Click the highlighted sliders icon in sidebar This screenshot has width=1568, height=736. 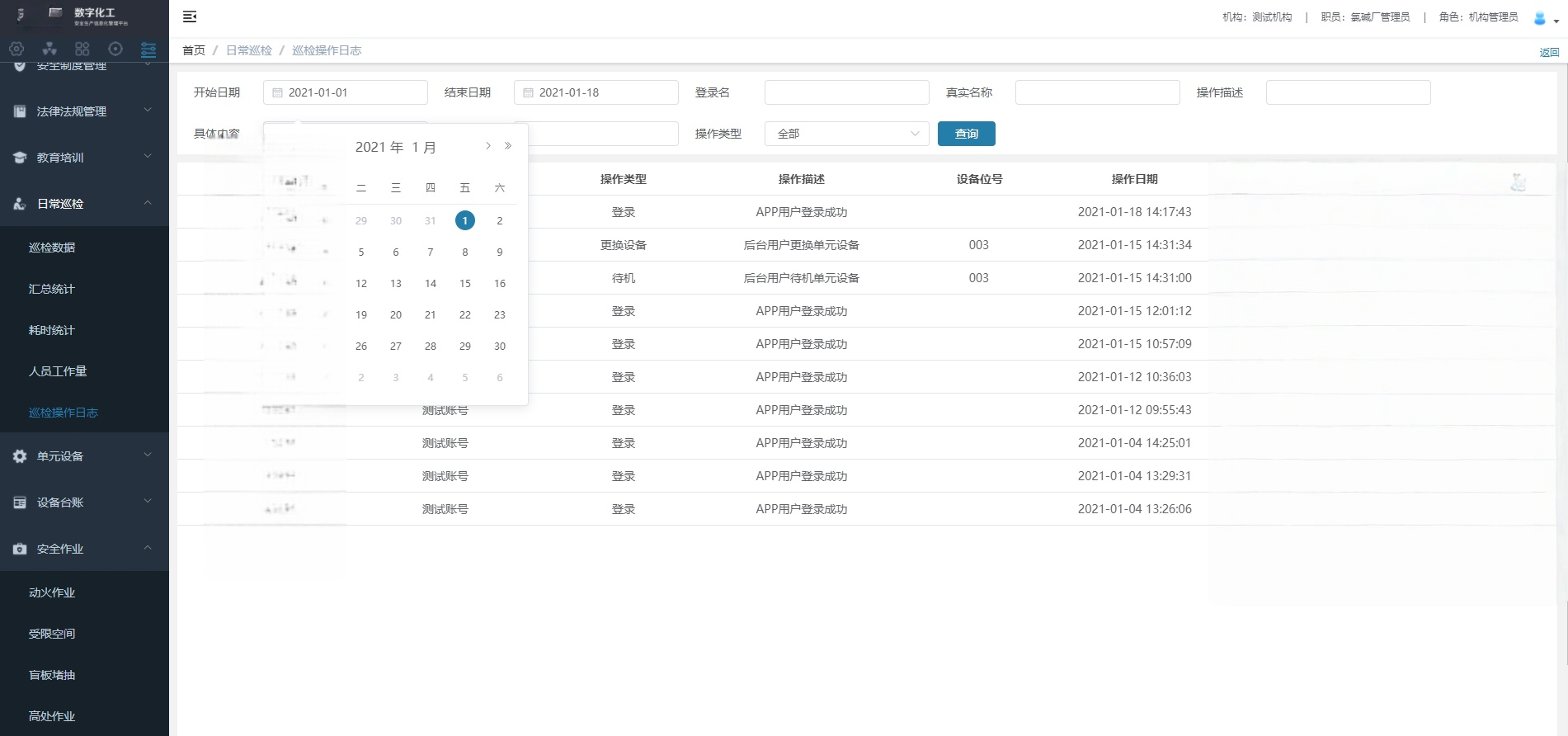(148, 50)
